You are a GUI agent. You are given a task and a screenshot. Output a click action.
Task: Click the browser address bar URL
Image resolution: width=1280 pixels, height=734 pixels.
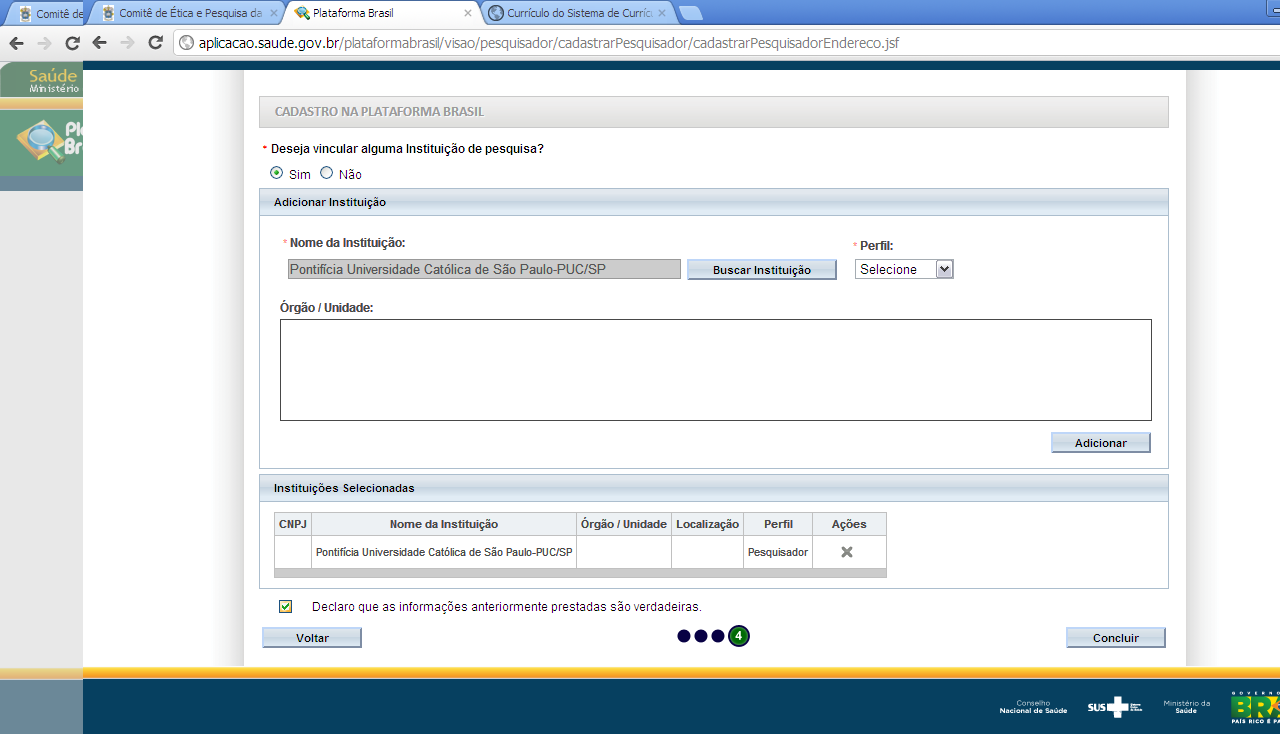coord(549,43)
